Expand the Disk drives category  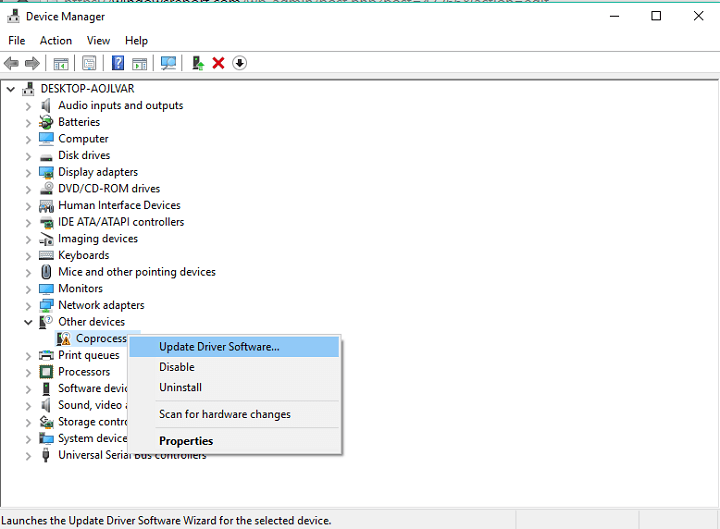pyautogui.click(x=28, y=157)
